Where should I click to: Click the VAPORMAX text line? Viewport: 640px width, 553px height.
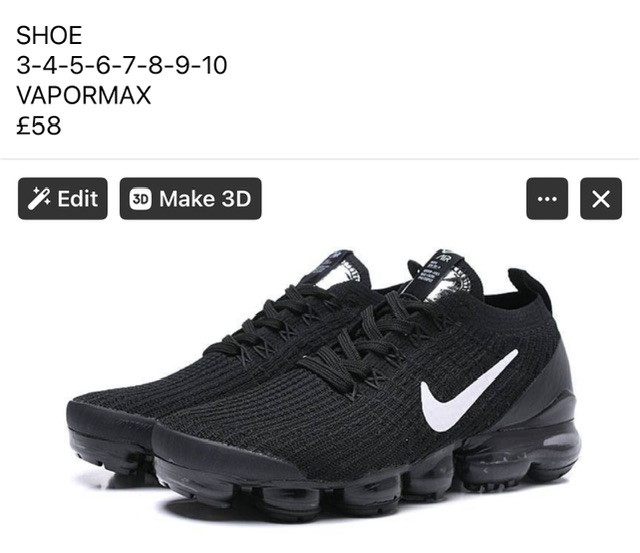point(84,95)
